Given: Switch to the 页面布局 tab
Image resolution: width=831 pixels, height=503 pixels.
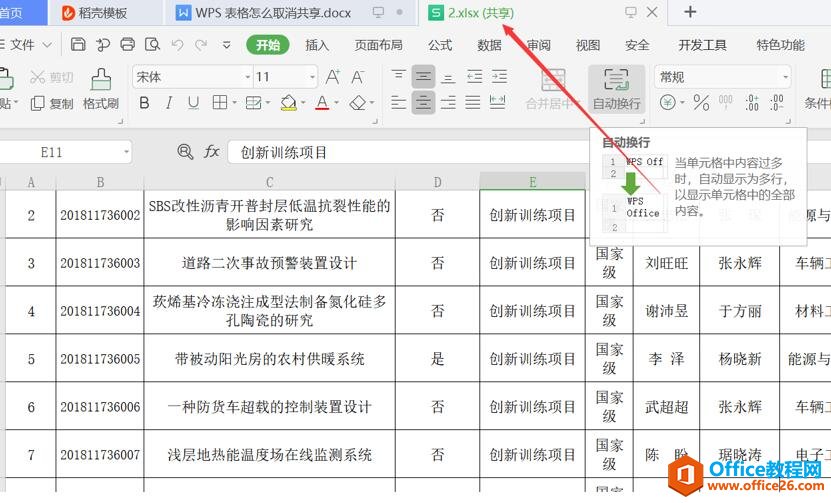Looking at the screenshot, I should [378, 45].
